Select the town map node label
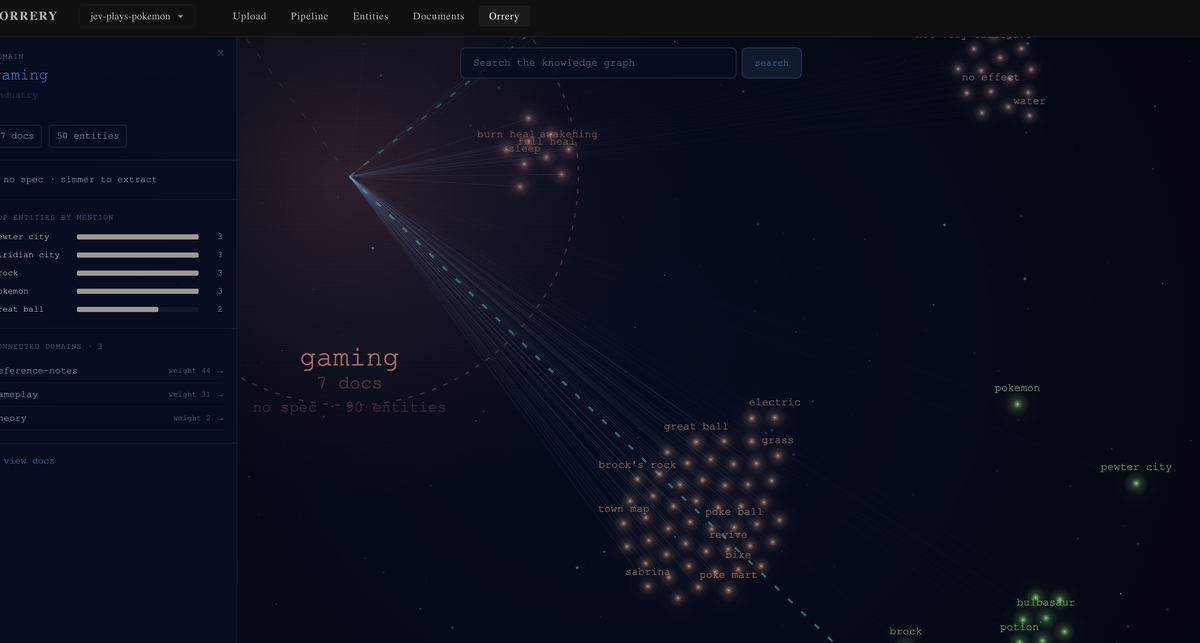The image size is (1200, 643). [x=624, y=509]
